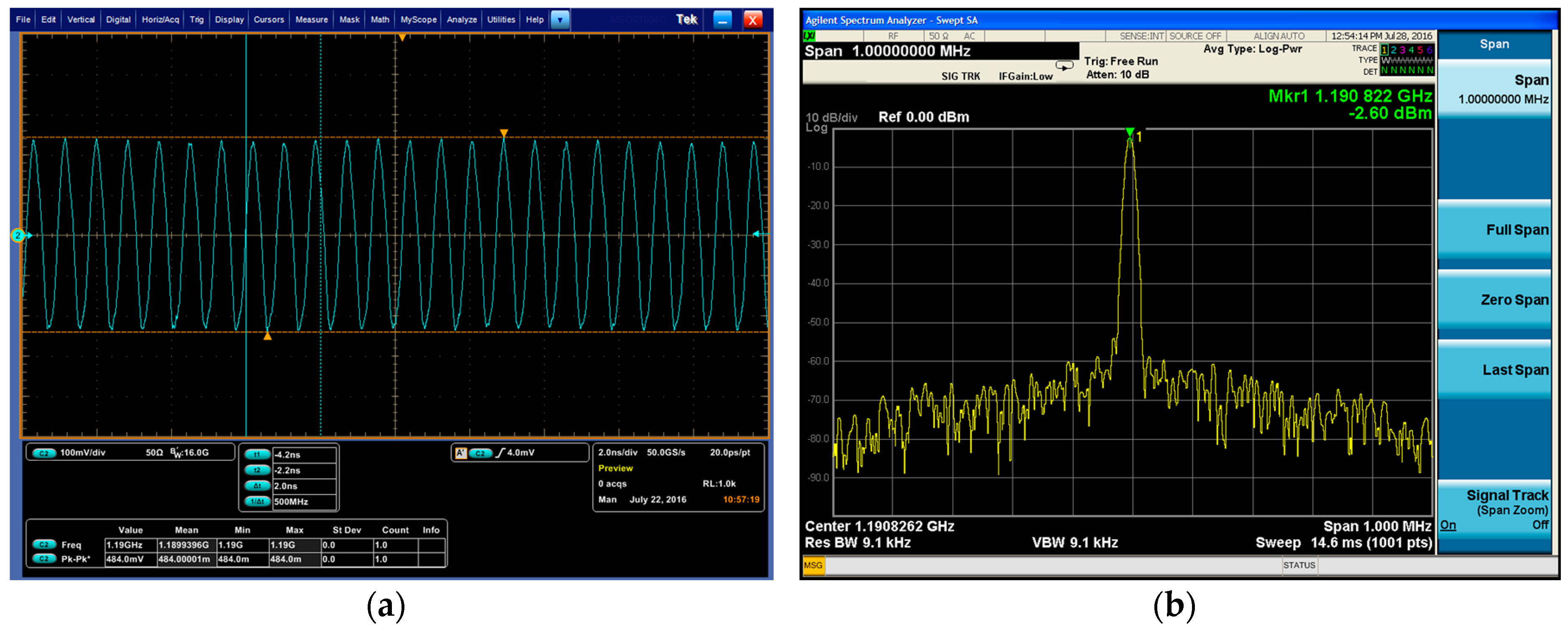Click the A' trigger indicator icon
1568x632 pixels.
tap(461, 453)
